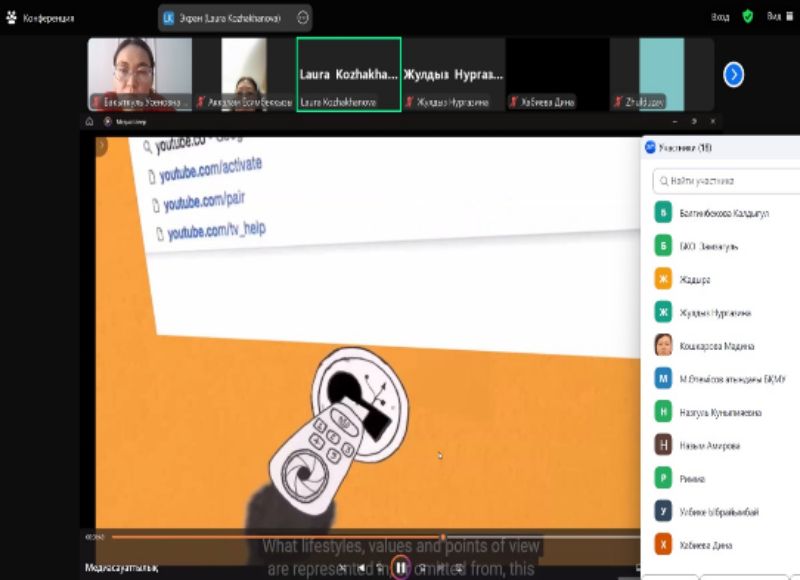This screenshot has height=580, width=800.
Task: Click the green security shield icon
Action: (747, 16)
